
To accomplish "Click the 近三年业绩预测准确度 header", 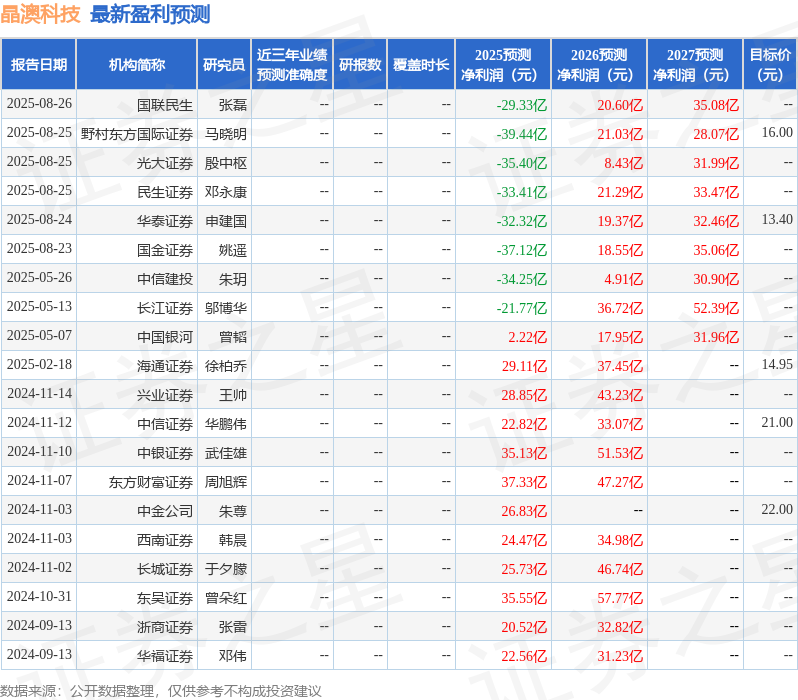I will (x=292, y=65).
